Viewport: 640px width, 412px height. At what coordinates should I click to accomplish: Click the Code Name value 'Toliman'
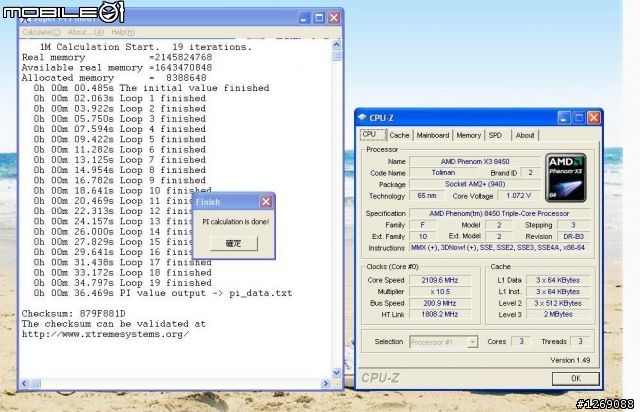(443, 173)
